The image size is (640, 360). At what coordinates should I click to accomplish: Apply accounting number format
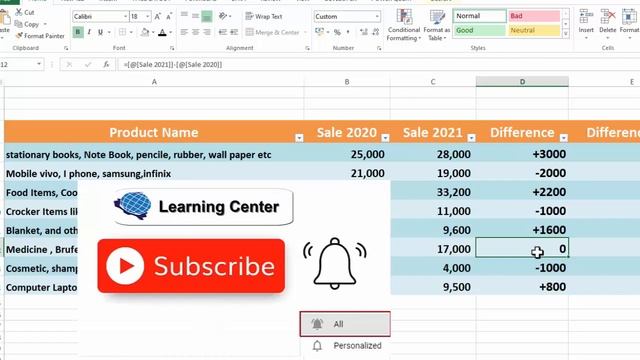pyautogui.click(x=320, y=32)
